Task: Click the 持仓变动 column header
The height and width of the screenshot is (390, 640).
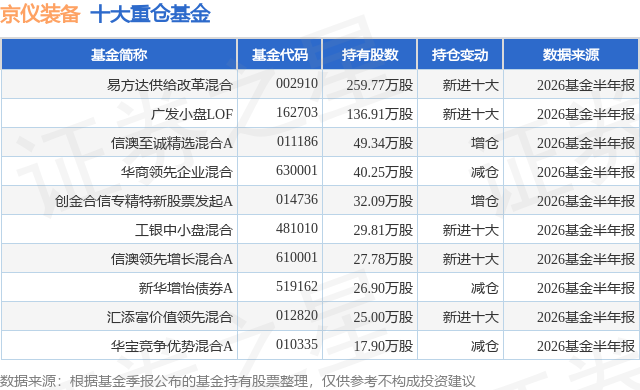Action: [x=460, y=55]
